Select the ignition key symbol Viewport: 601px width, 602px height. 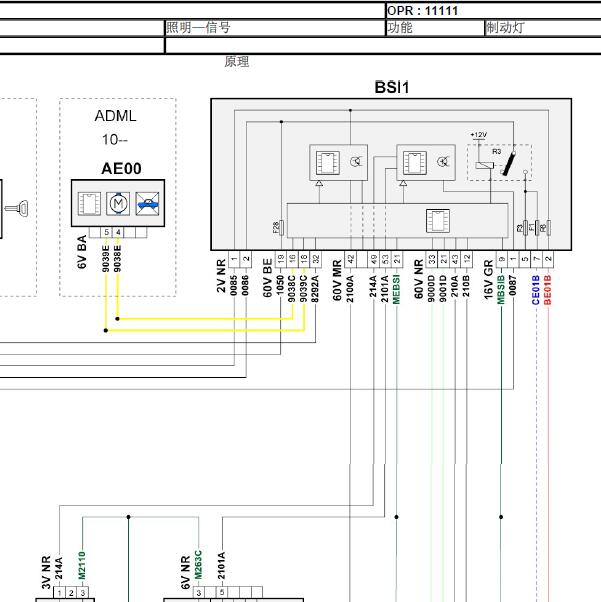click(17, 208)
